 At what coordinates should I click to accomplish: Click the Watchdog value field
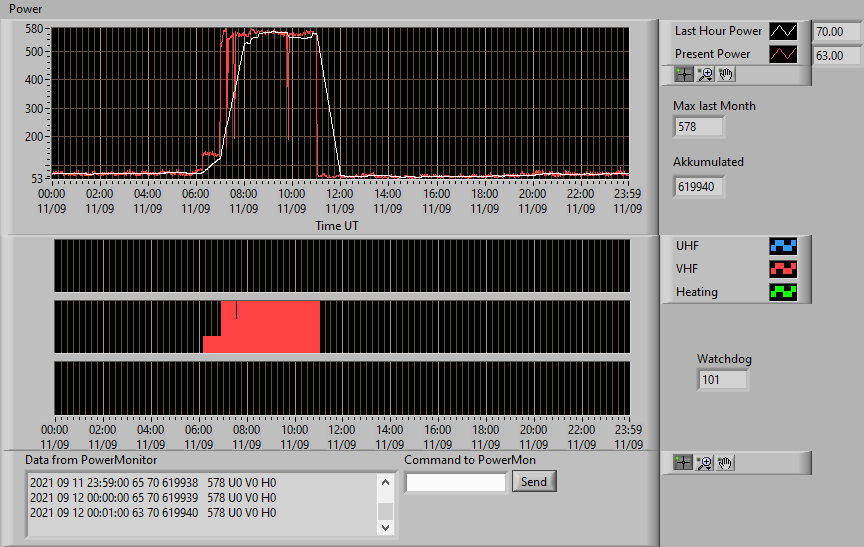(x=722, y=380)
